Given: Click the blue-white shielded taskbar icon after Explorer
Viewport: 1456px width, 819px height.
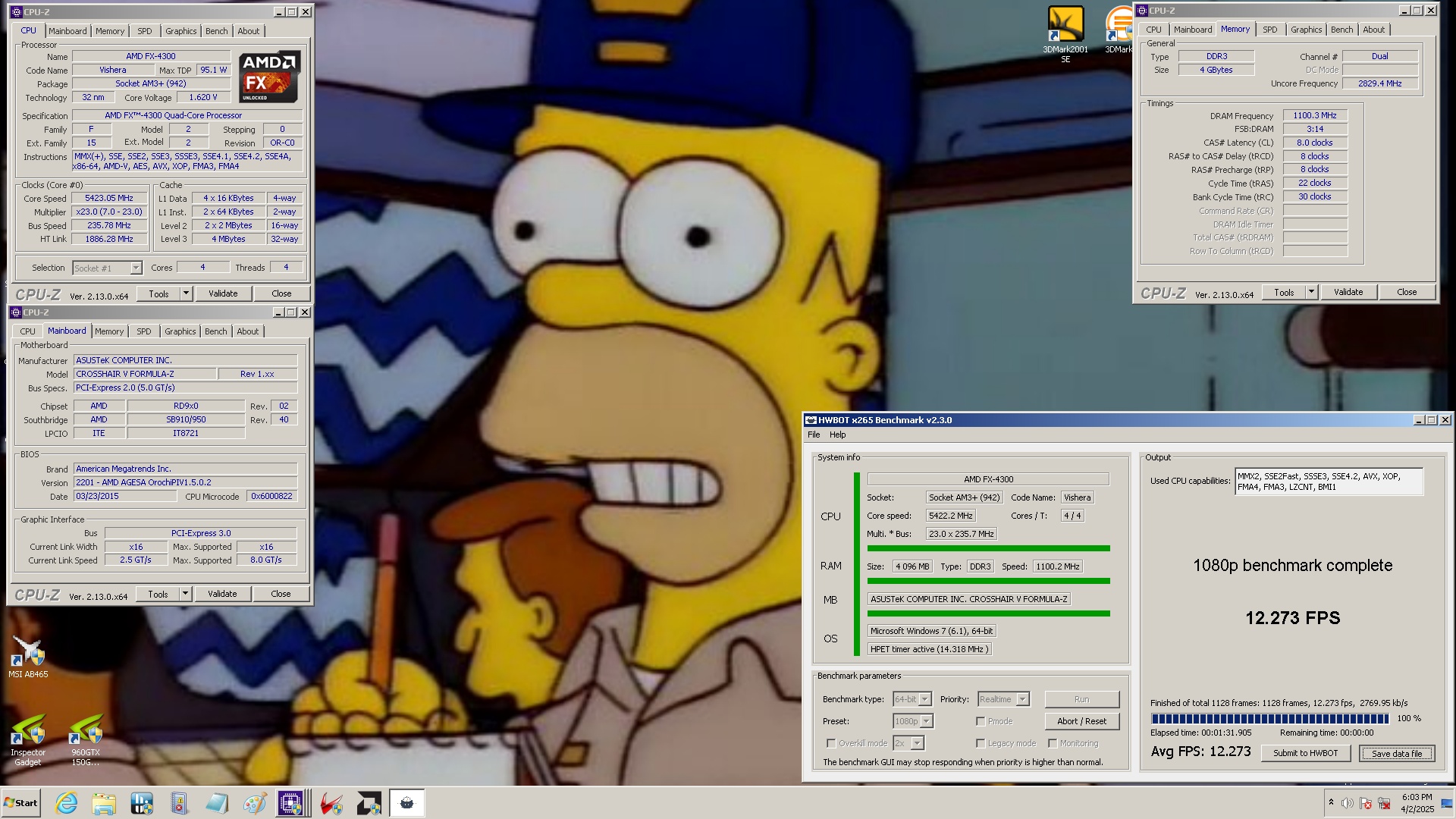Looking at the screenshot, I should 142,803.
